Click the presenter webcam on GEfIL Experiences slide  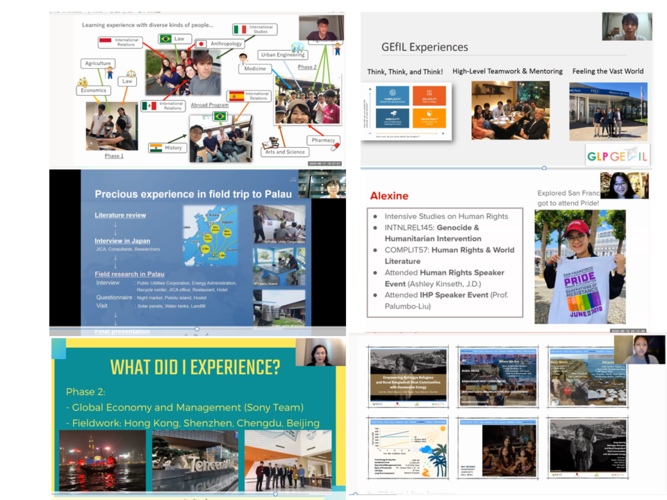tap(627, 26)
